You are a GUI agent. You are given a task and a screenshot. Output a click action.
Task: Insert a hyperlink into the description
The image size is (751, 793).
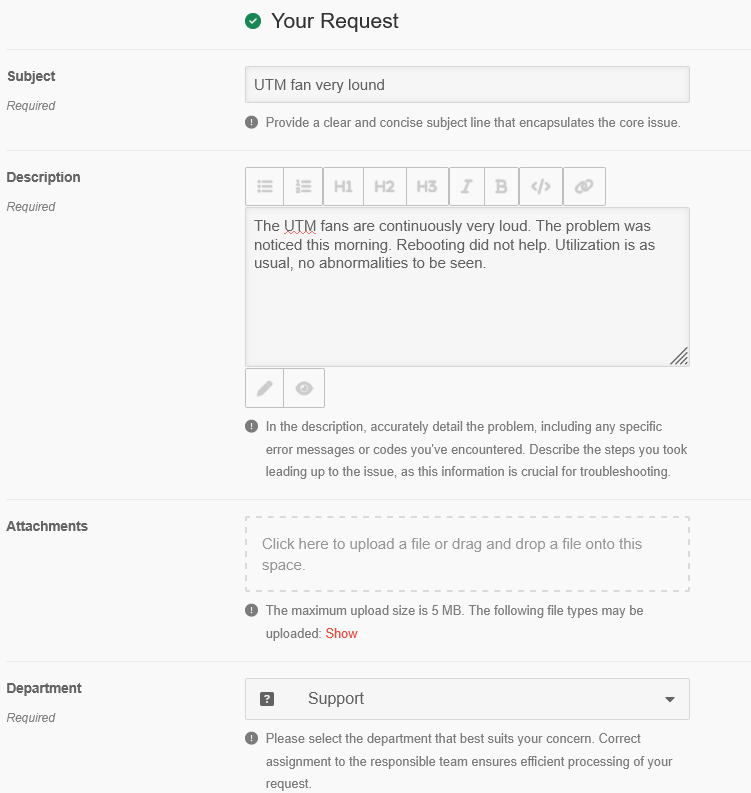click(x=584, y=186)
